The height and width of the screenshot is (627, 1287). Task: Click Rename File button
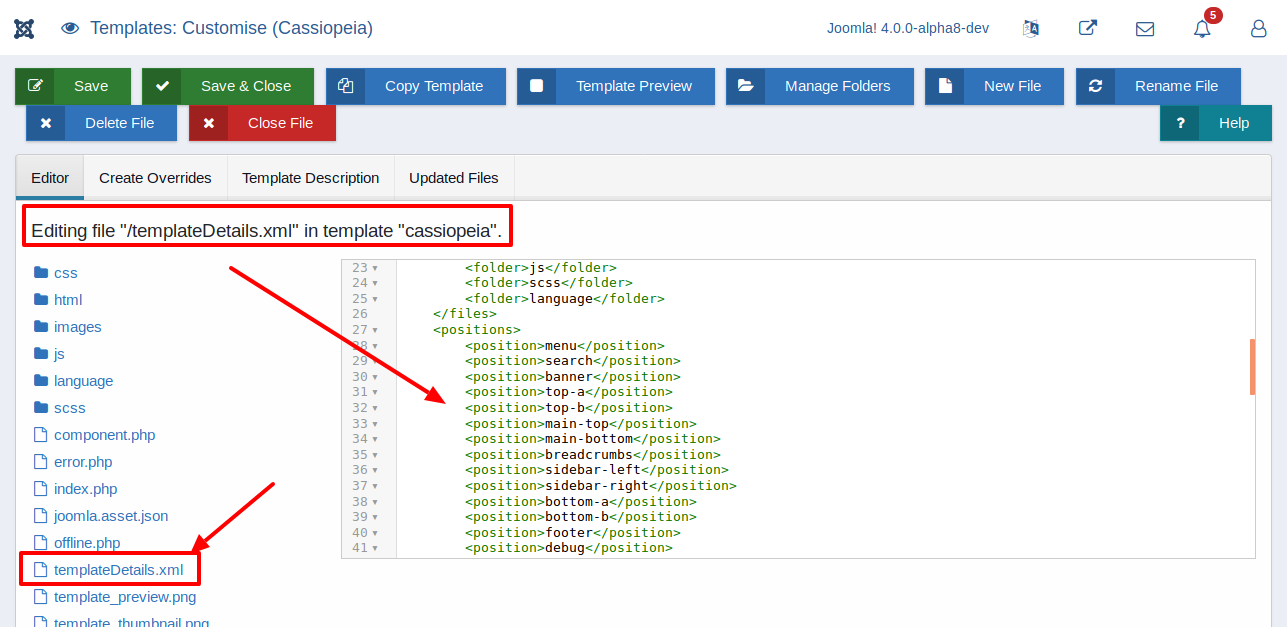point(1158,86)
